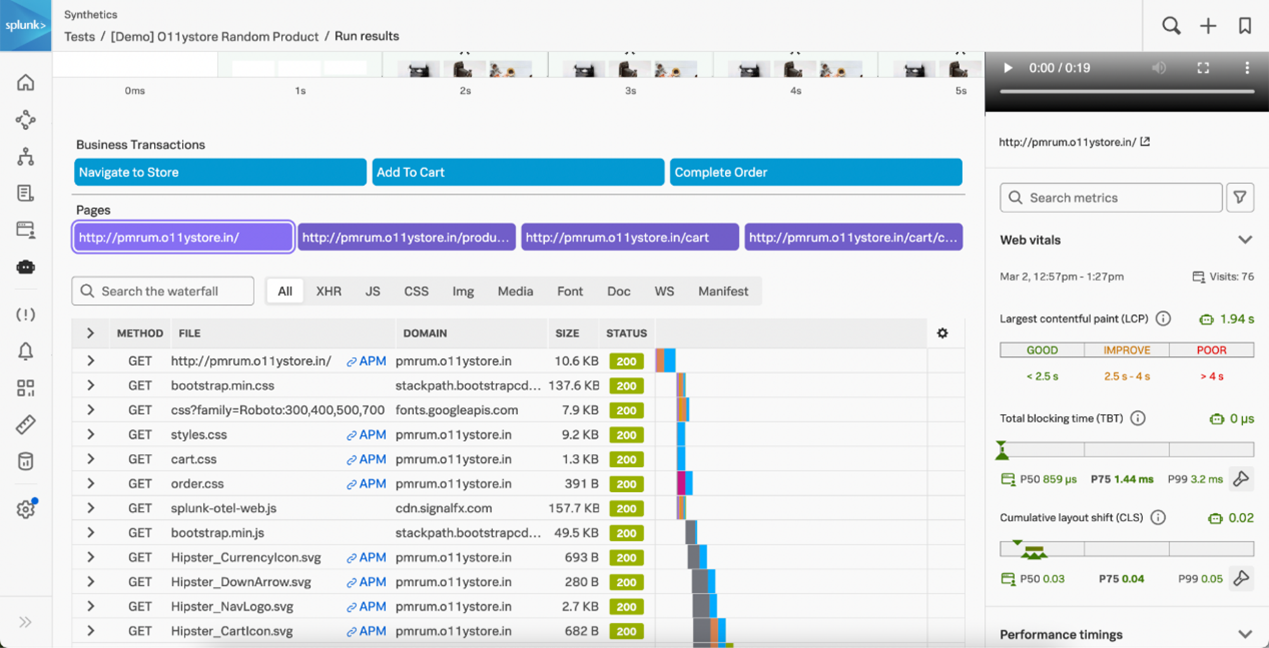Toggle fullscreen on the video player
Viewport: 1269px width, 648px height.
1203,68
